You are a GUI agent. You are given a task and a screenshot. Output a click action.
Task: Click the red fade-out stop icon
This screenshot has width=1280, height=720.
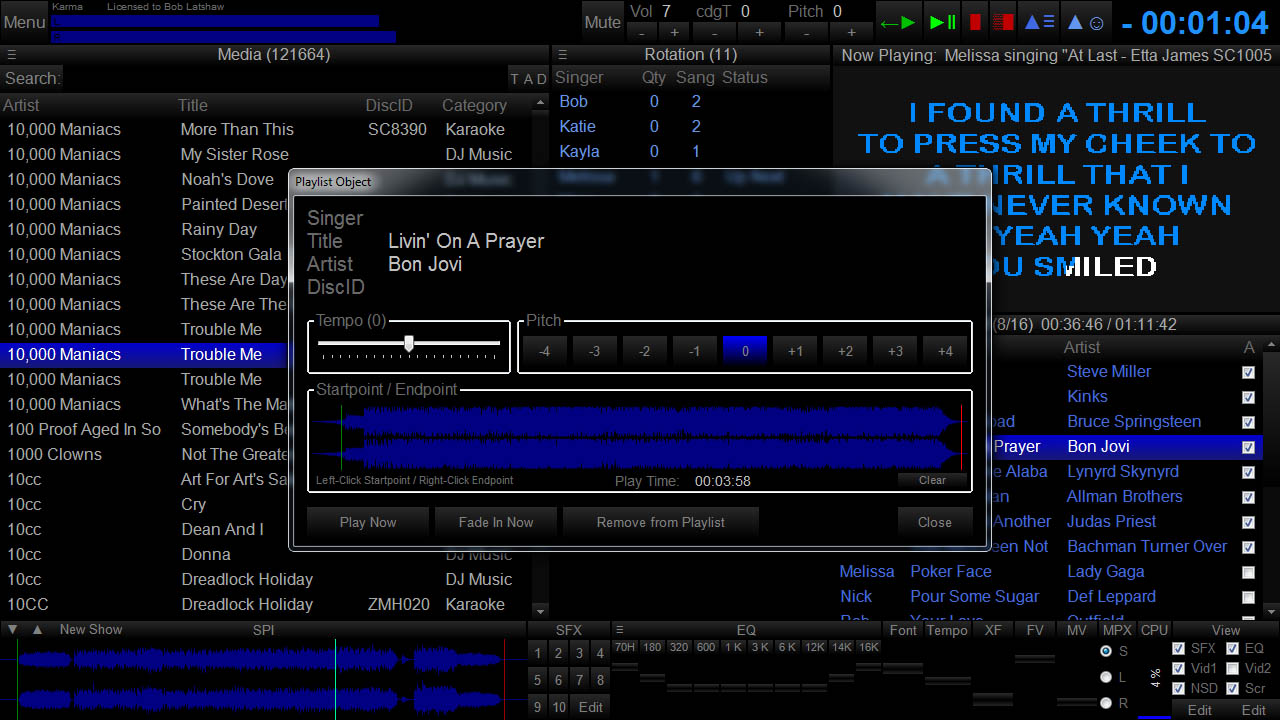tap(1004, 22)
